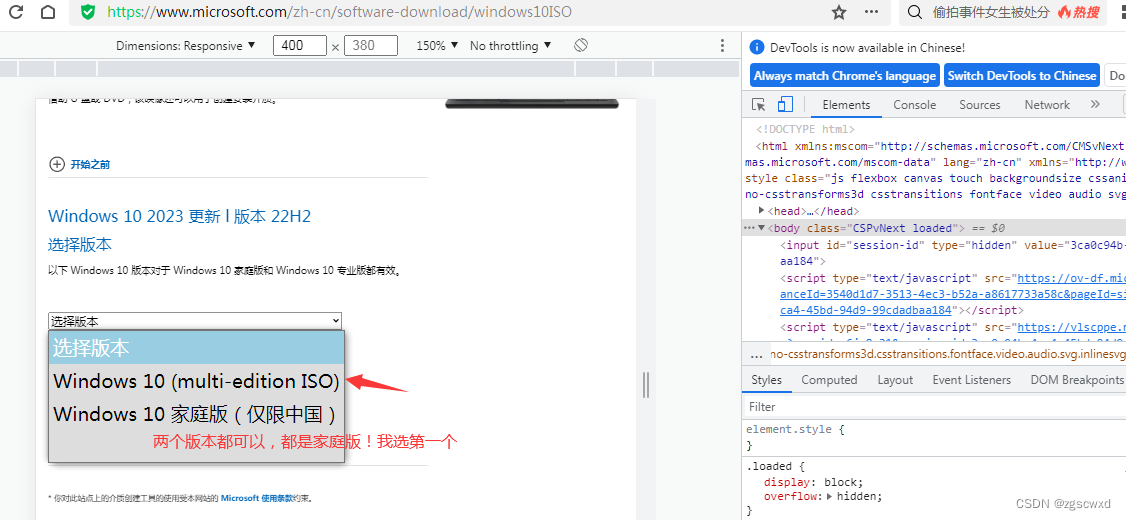Open the Computed tab
The image size is (1126, 520).
[829, 380]
